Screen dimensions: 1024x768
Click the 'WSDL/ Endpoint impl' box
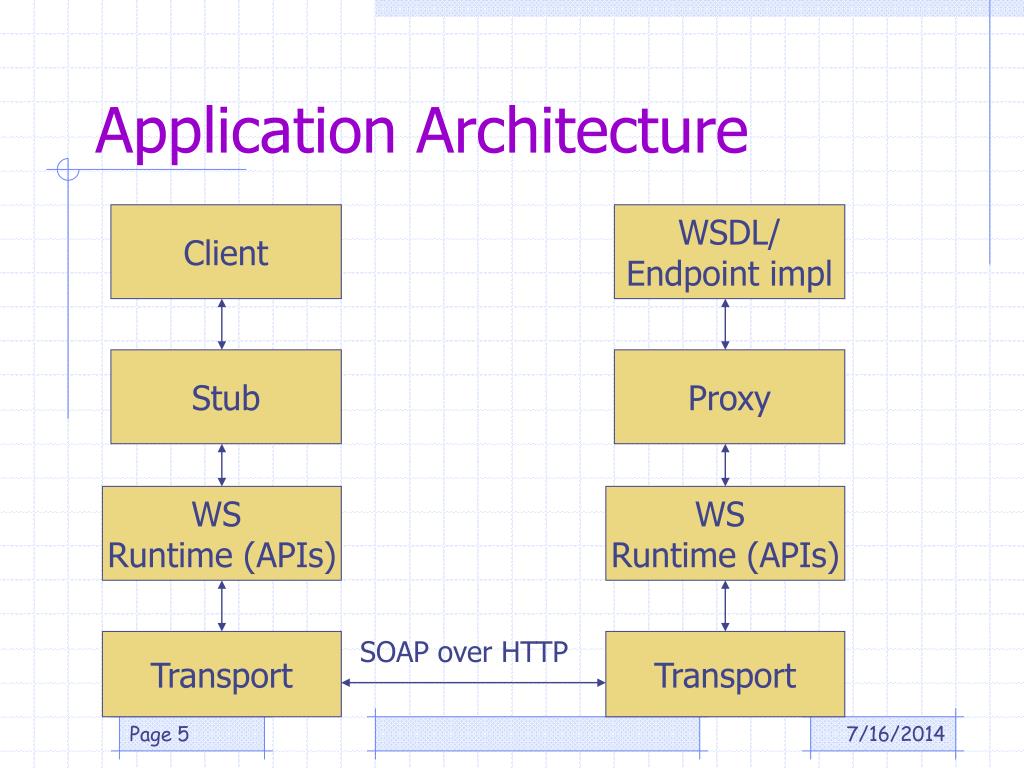click(729, 251)
